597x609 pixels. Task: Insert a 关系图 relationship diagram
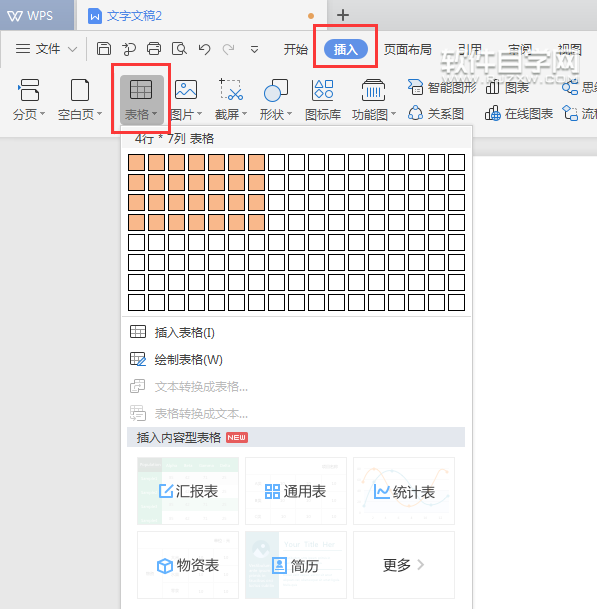[435, 113]
